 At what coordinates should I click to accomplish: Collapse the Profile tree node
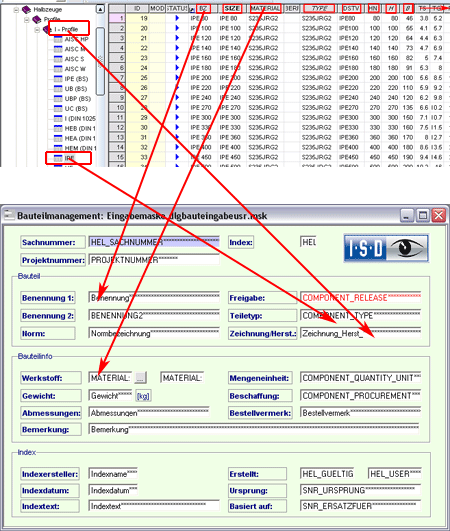coord(27,20)
